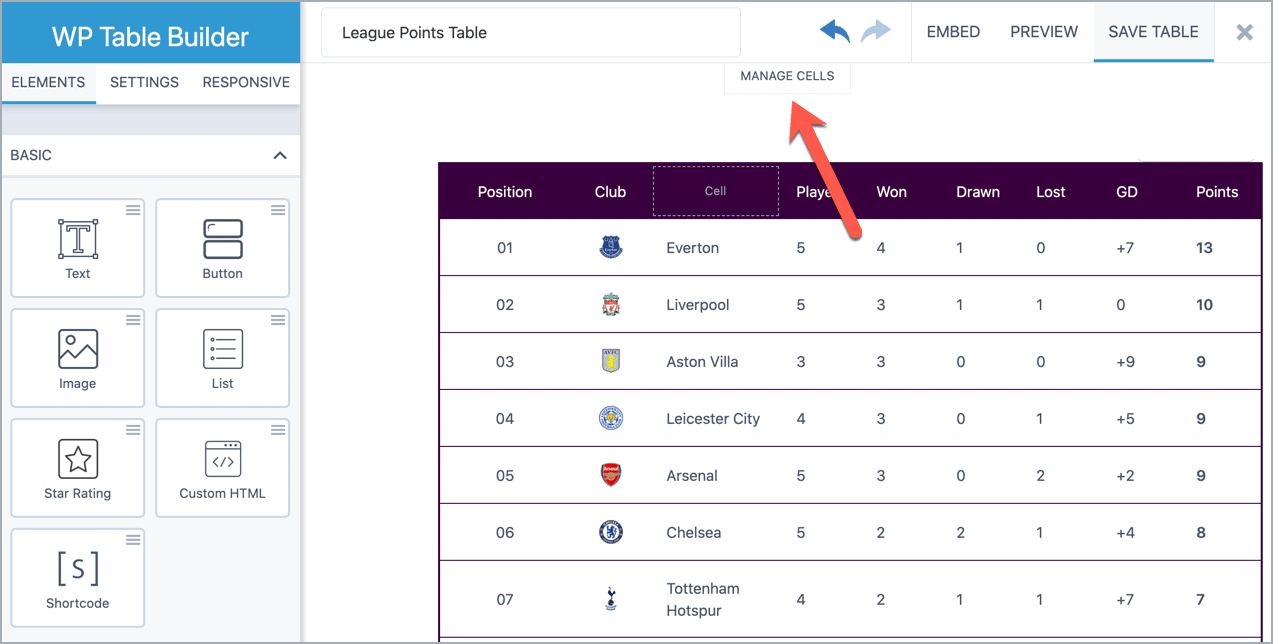Click the undo arrow icon
The height and width of the screenshot is (644, 1273).
click(834, 32)
